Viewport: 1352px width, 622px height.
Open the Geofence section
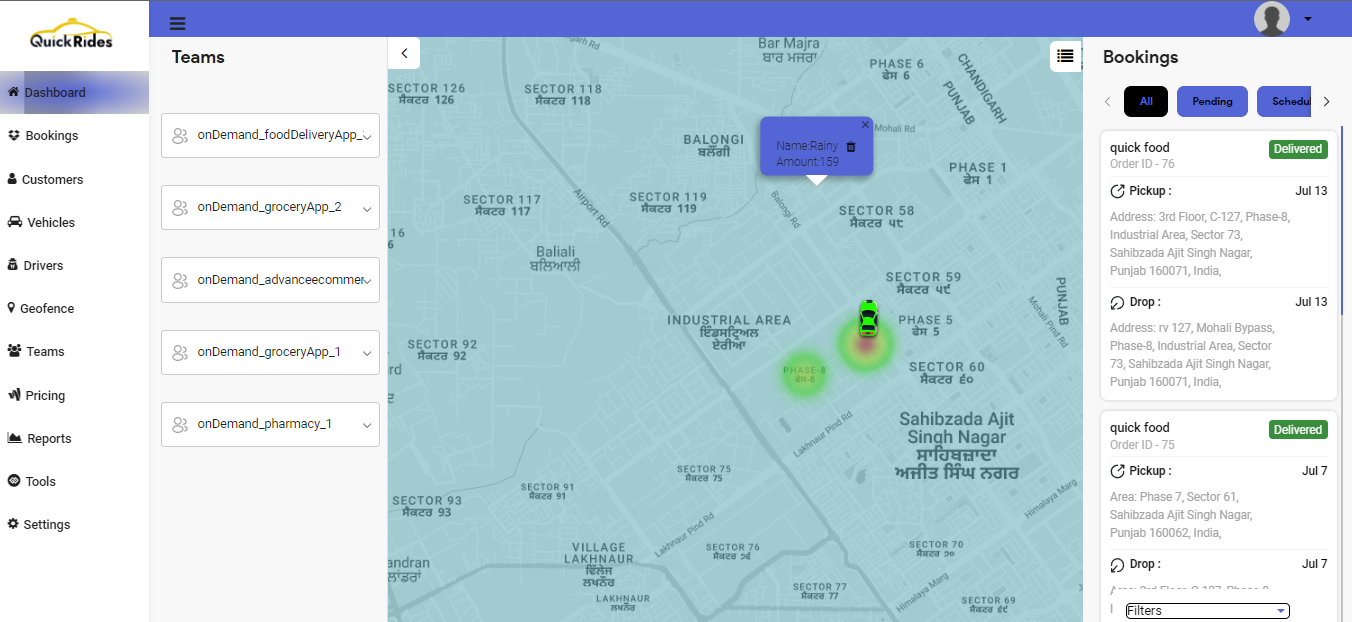[x=47, y=308]
